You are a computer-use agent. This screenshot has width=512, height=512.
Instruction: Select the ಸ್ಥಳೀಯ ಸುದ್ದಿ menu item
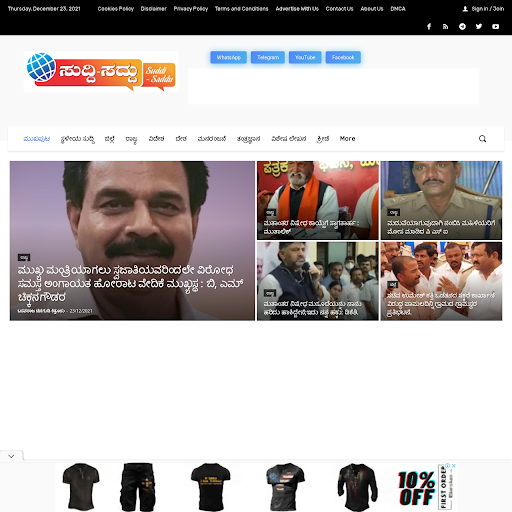coord(78,139)
